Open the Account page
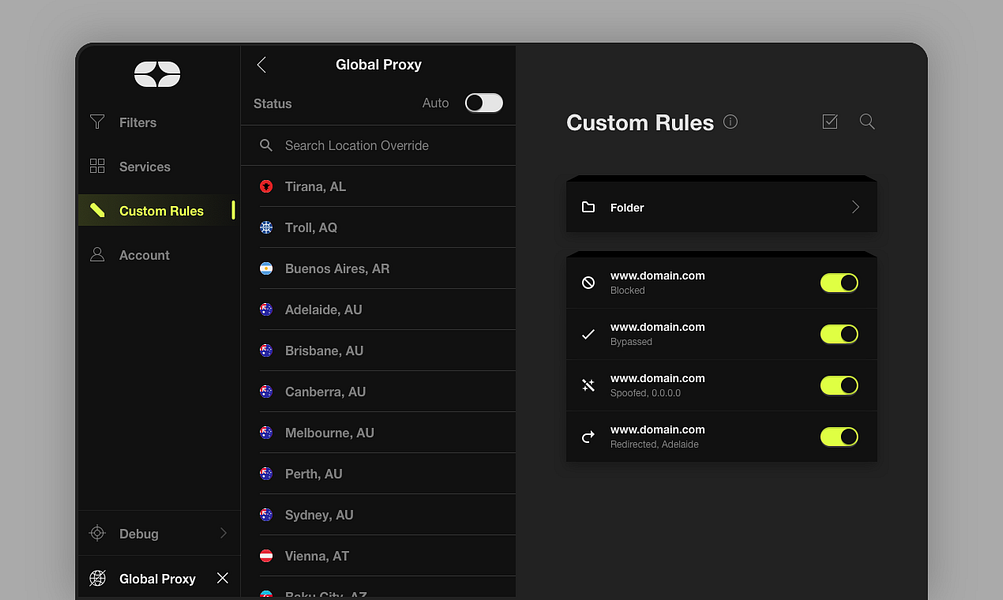The height and width of the screenshot is (600, 1003). coord(144,255)
